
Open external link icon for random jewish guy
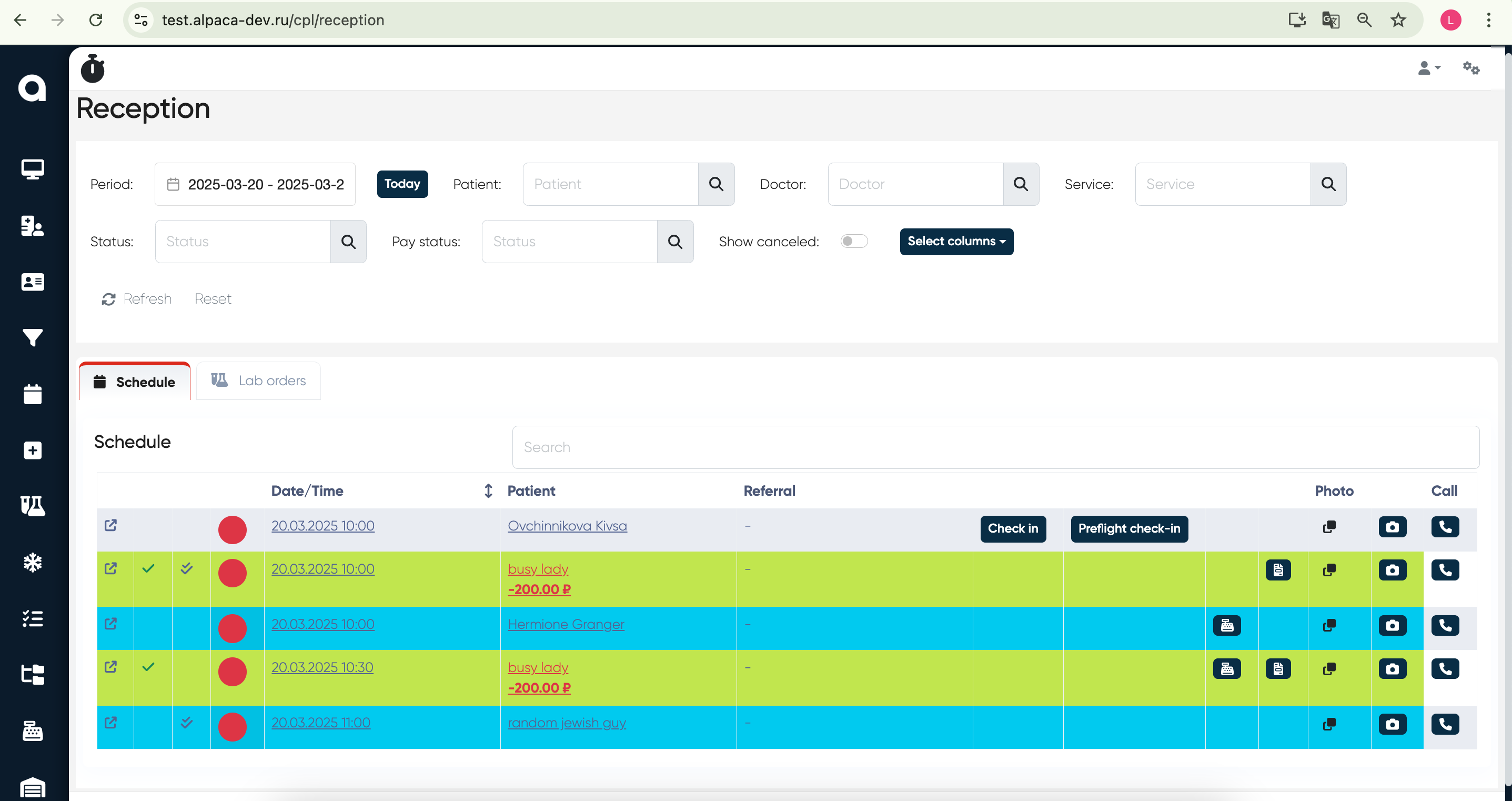click(110, 722)
